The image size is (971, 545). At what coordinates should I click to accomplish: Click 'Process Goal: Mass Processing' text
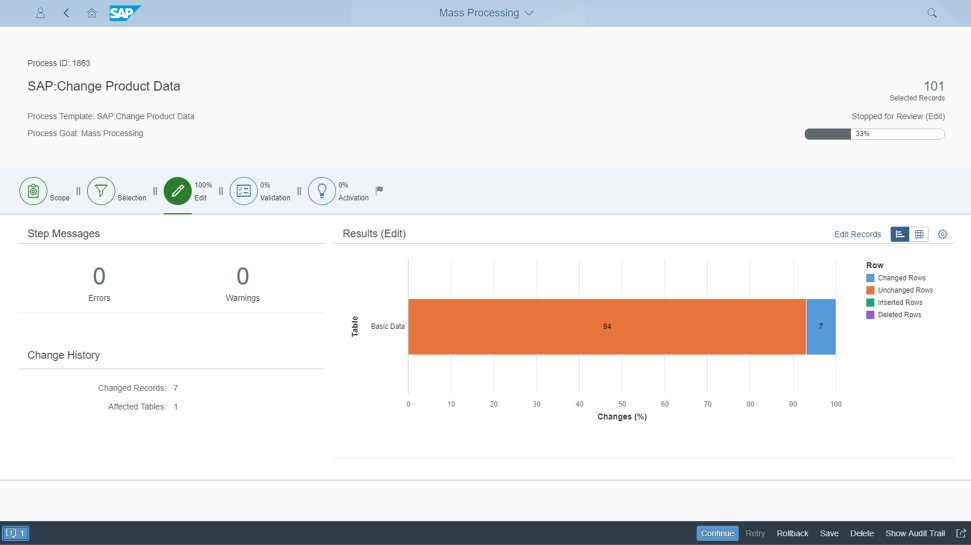click(x=85, y=133)
